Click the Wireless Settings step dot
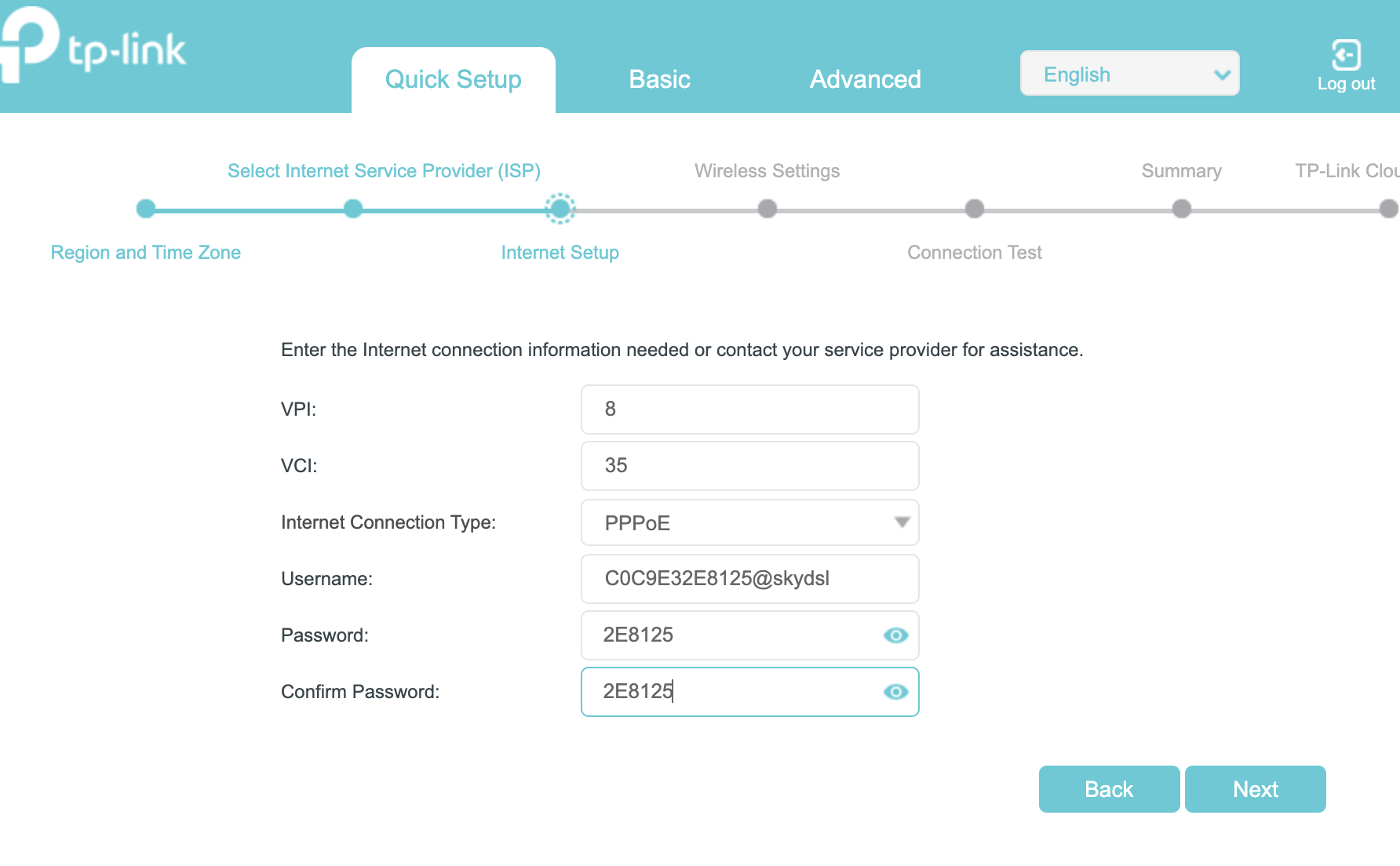 767,209
